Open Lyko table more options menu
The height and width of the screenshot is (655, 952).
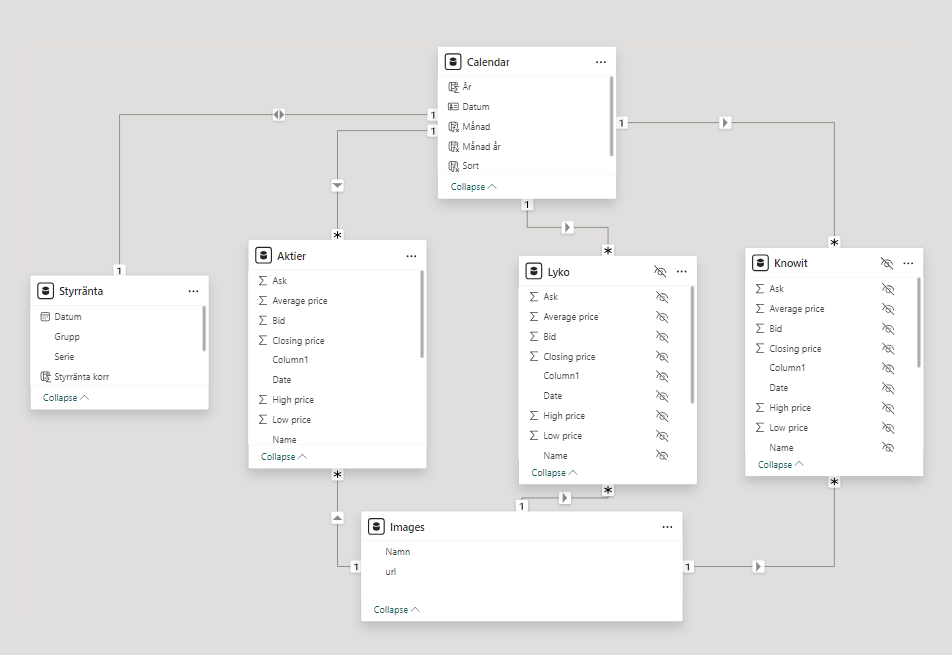[681, 271]
